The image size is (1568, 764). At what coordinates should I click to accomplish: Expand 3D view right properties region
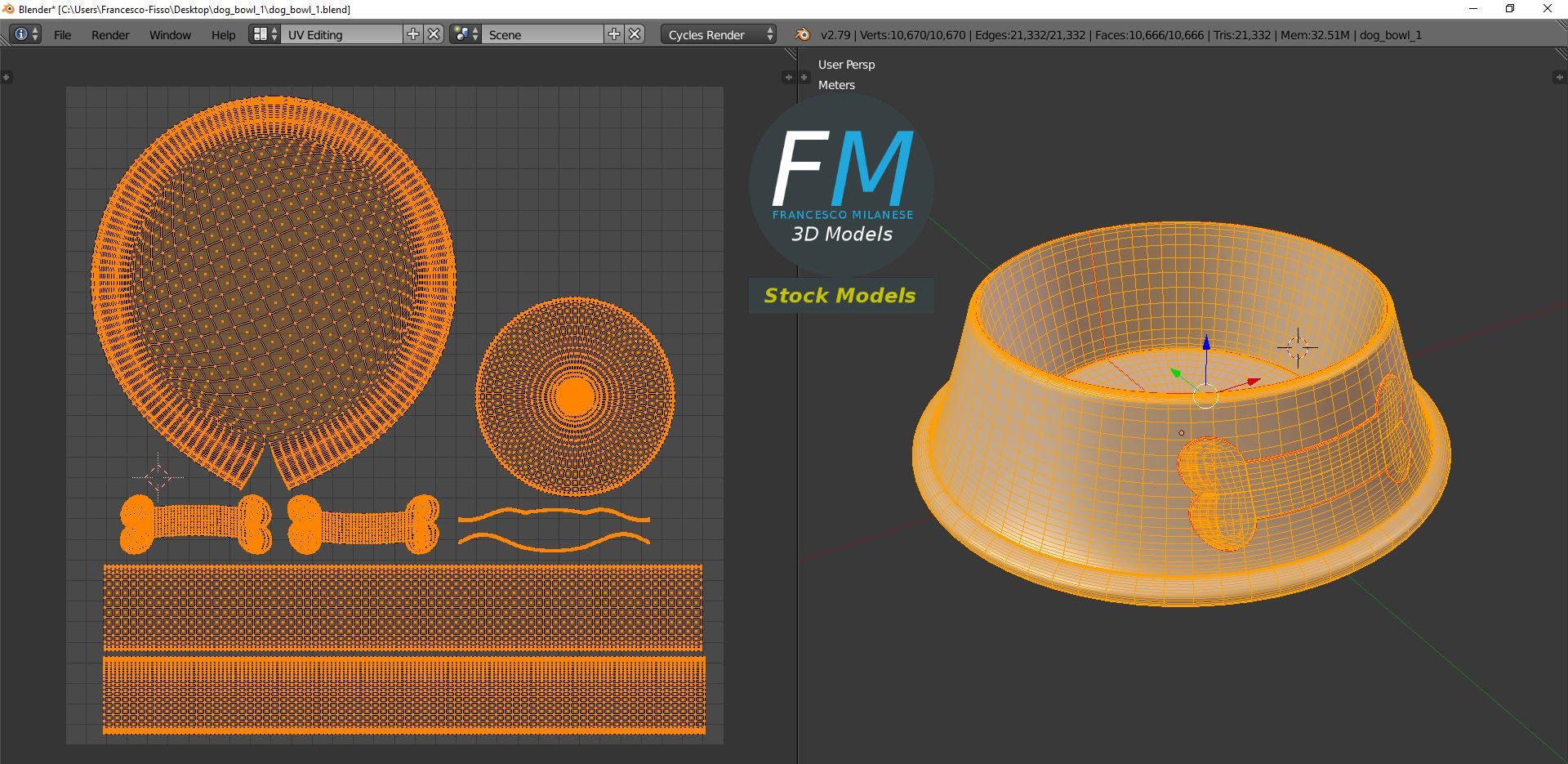(x=1558, y=77)
